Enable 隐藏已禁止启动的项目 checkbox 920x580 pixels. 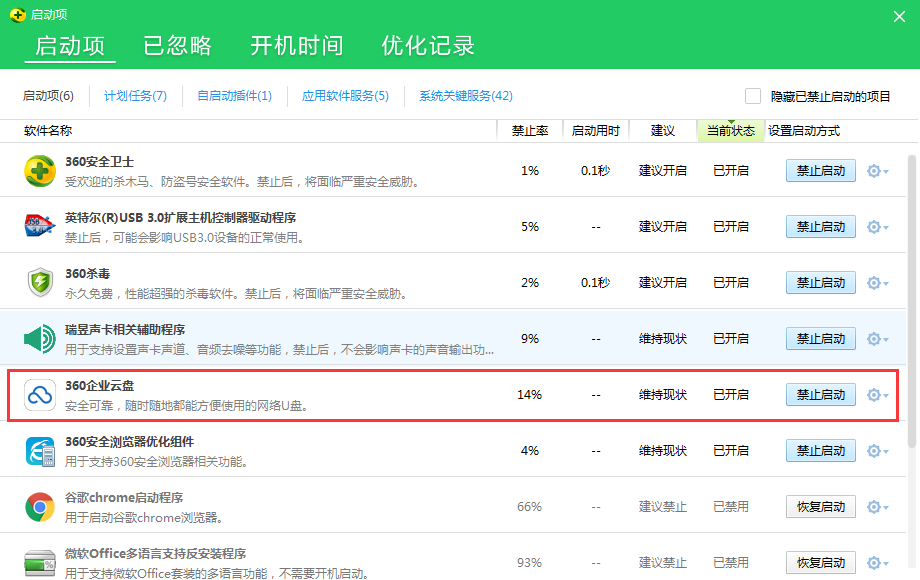point(753,95)
